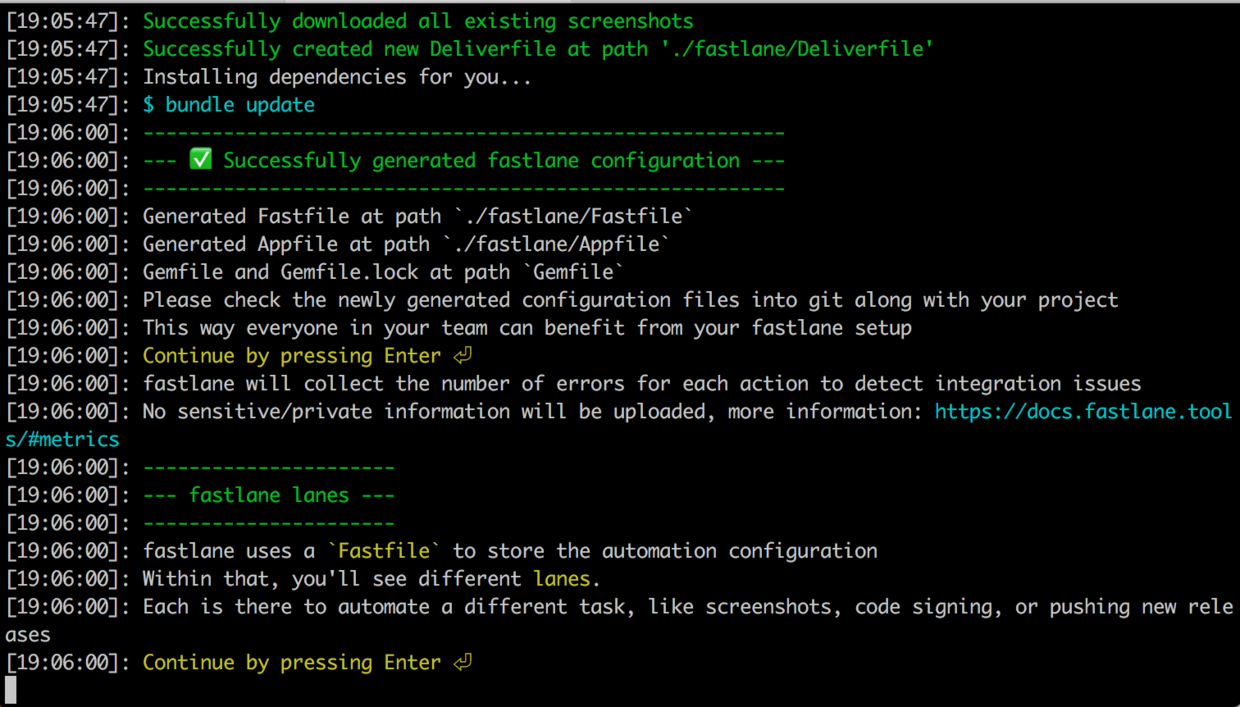Click the last "Continue by pressing Enter" prompt

(x=291, y=662)
